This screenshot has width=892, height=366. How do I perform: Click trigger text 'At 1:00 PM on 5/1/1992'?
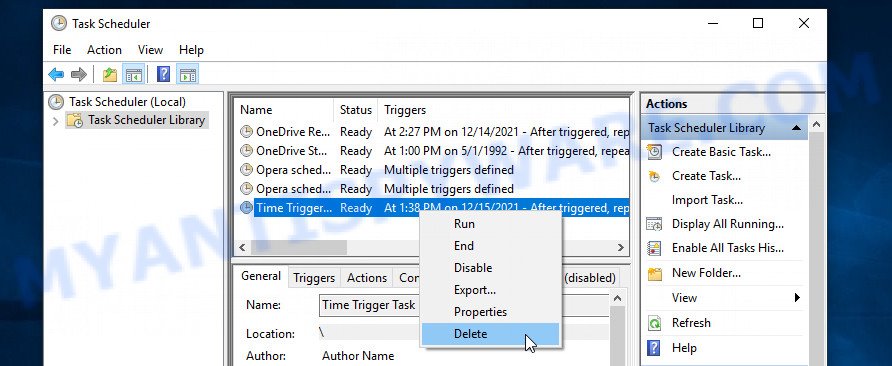445,151
